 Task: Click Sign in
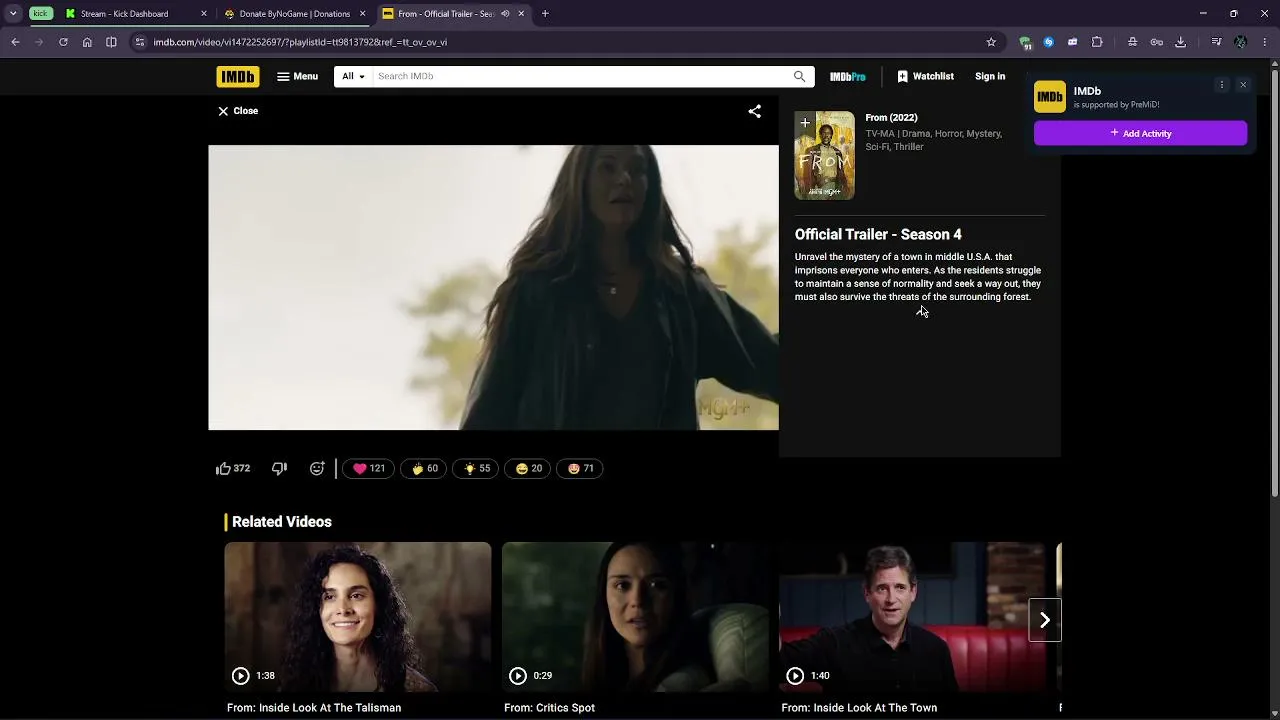[x=990, y=76]
